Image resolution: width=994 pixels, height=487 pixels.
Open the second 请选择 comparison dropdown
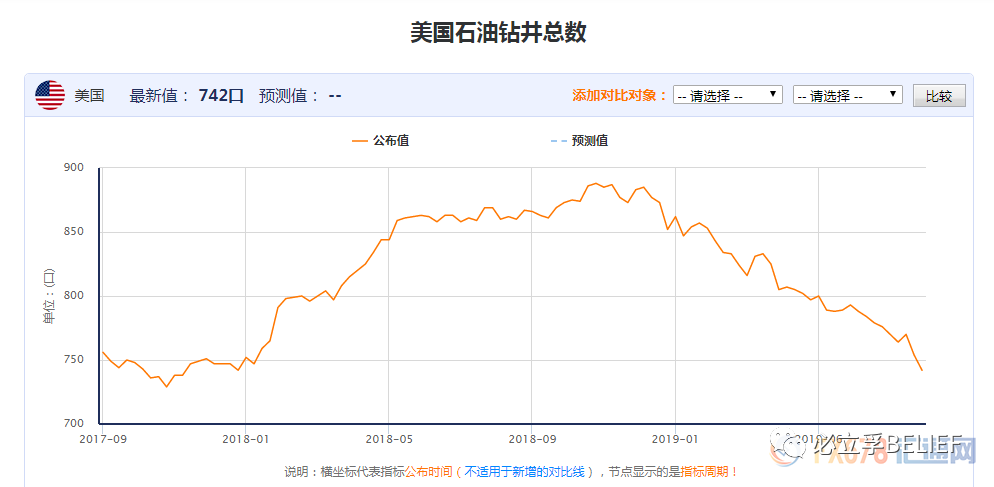click(848, 95)
